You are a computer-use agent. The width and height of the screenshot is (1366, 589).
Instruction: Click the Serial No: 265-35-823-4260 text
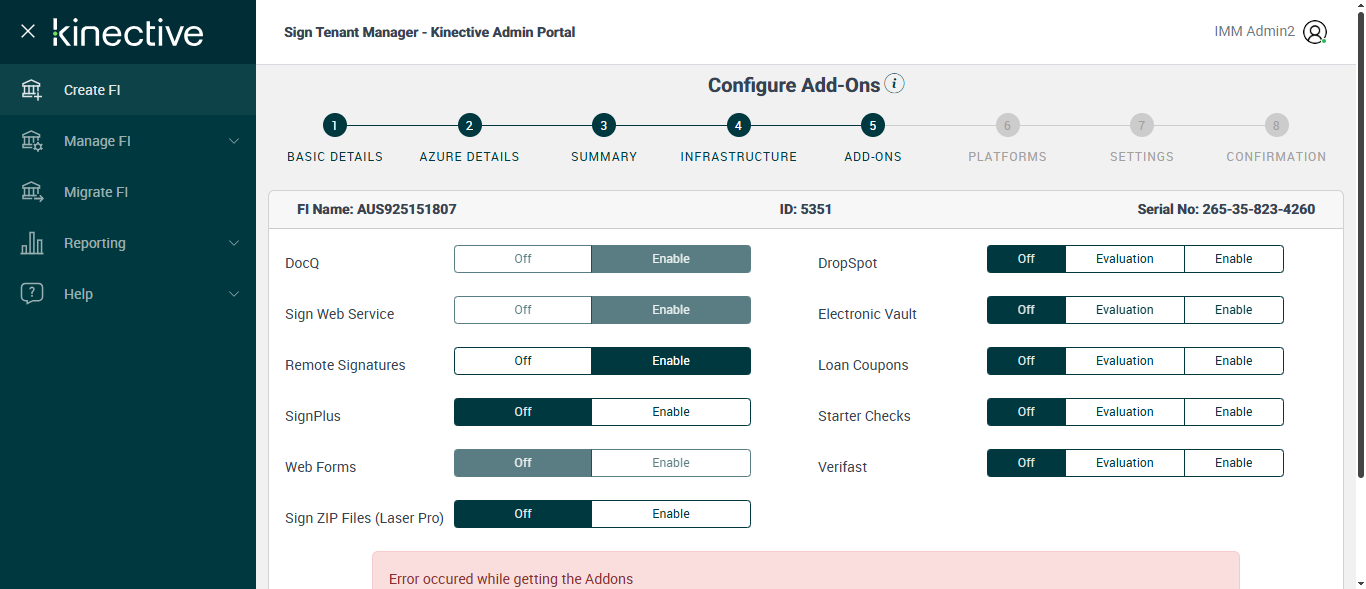pyautogui.click(x=1226, y=210)
